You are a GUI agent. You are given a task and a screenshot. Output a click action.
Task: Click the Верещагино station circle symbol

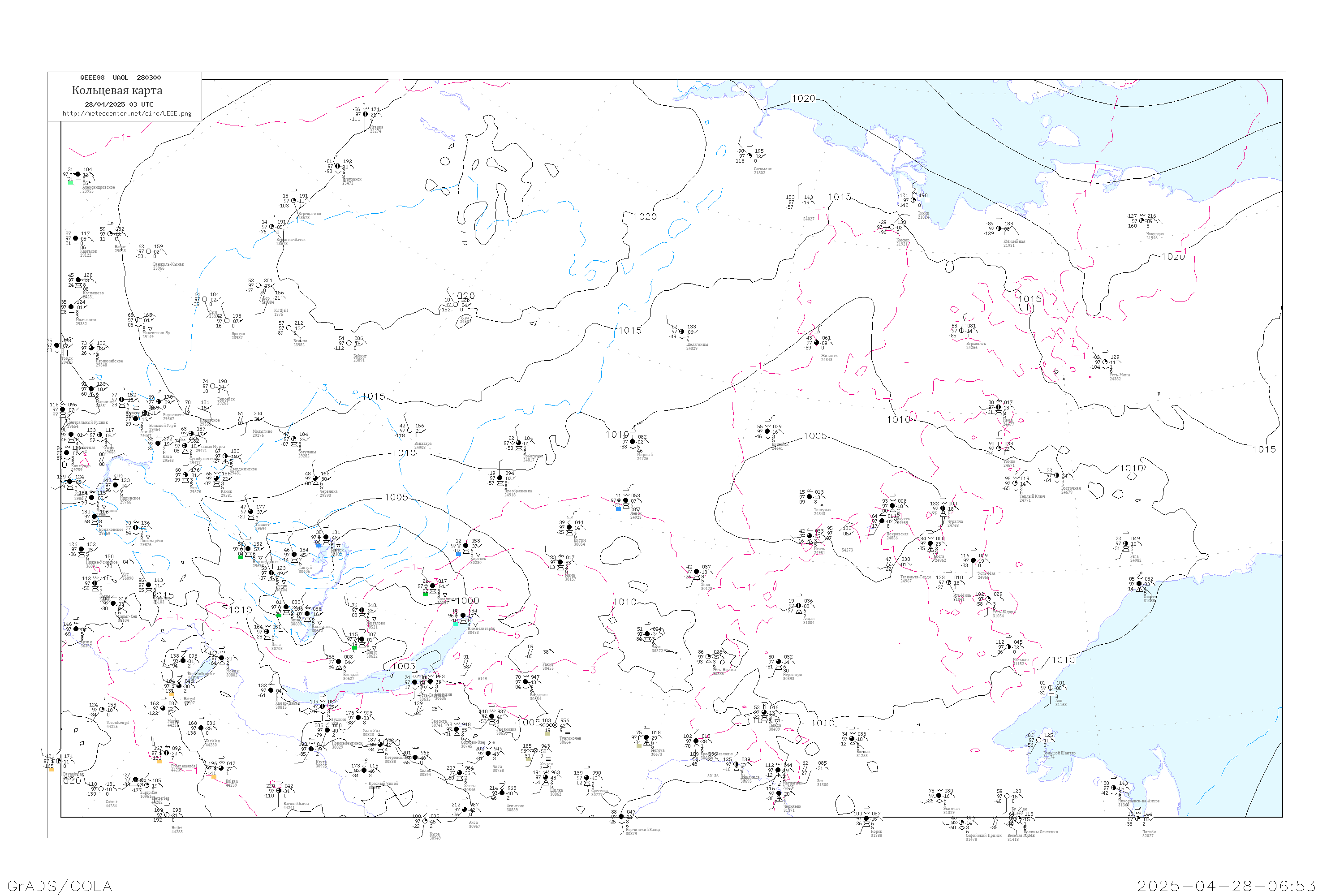tap(294, 201)
